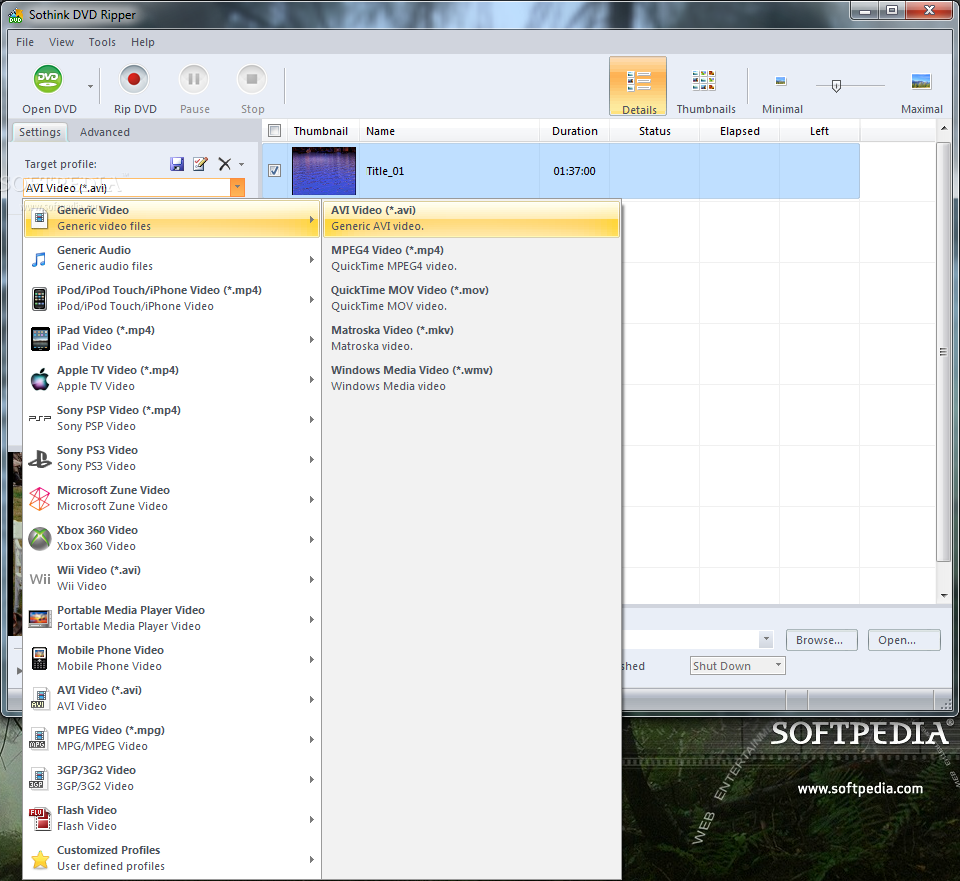The height and width of the screenshot is (881, 960).
Task: Select the Sony PS3 Video PlayStation icon
Action: pyautogui.click(x=40, y=459)
